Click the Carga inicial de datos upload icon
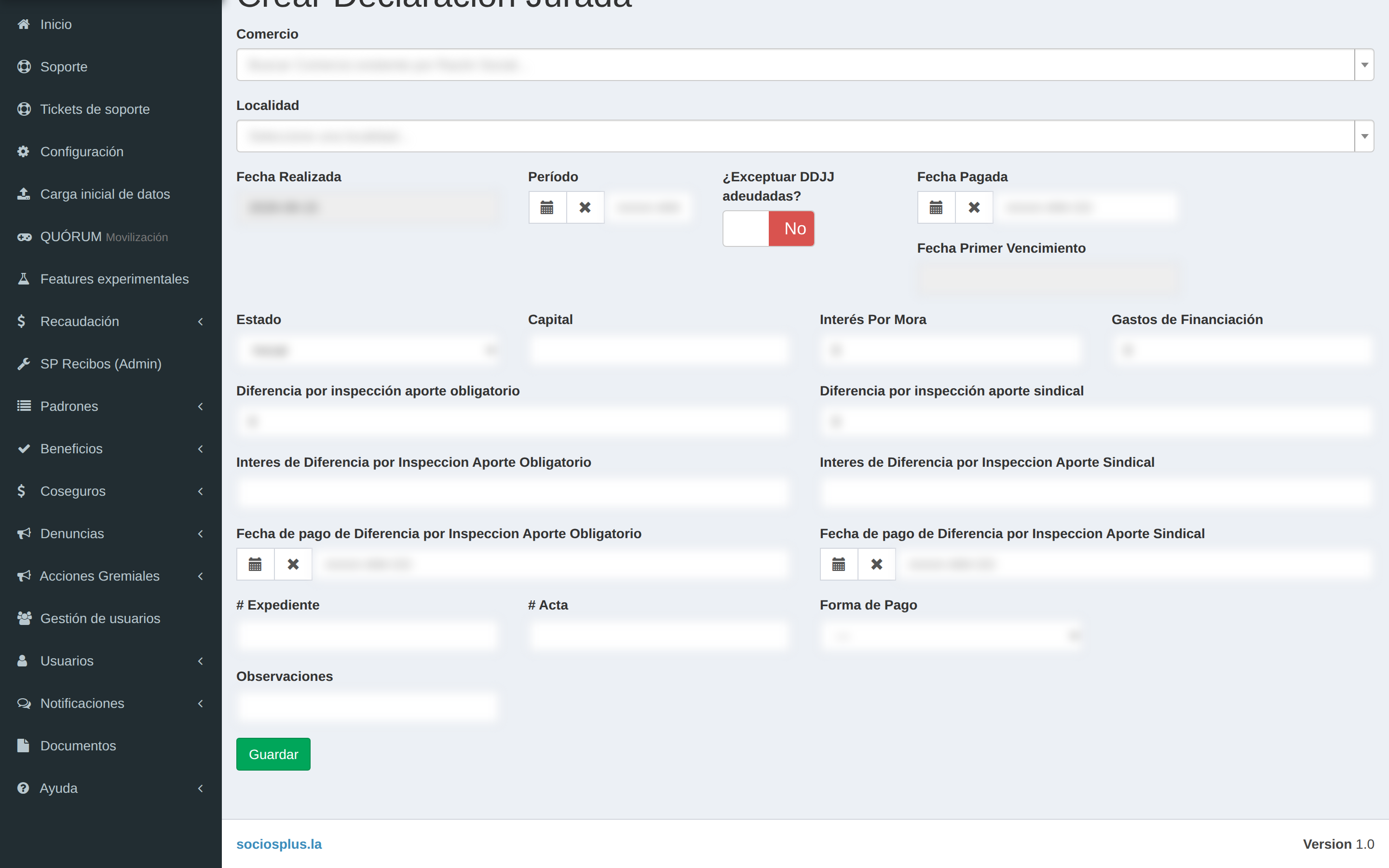The width and height of the screenshot is (1389, 868). point(24,194)
